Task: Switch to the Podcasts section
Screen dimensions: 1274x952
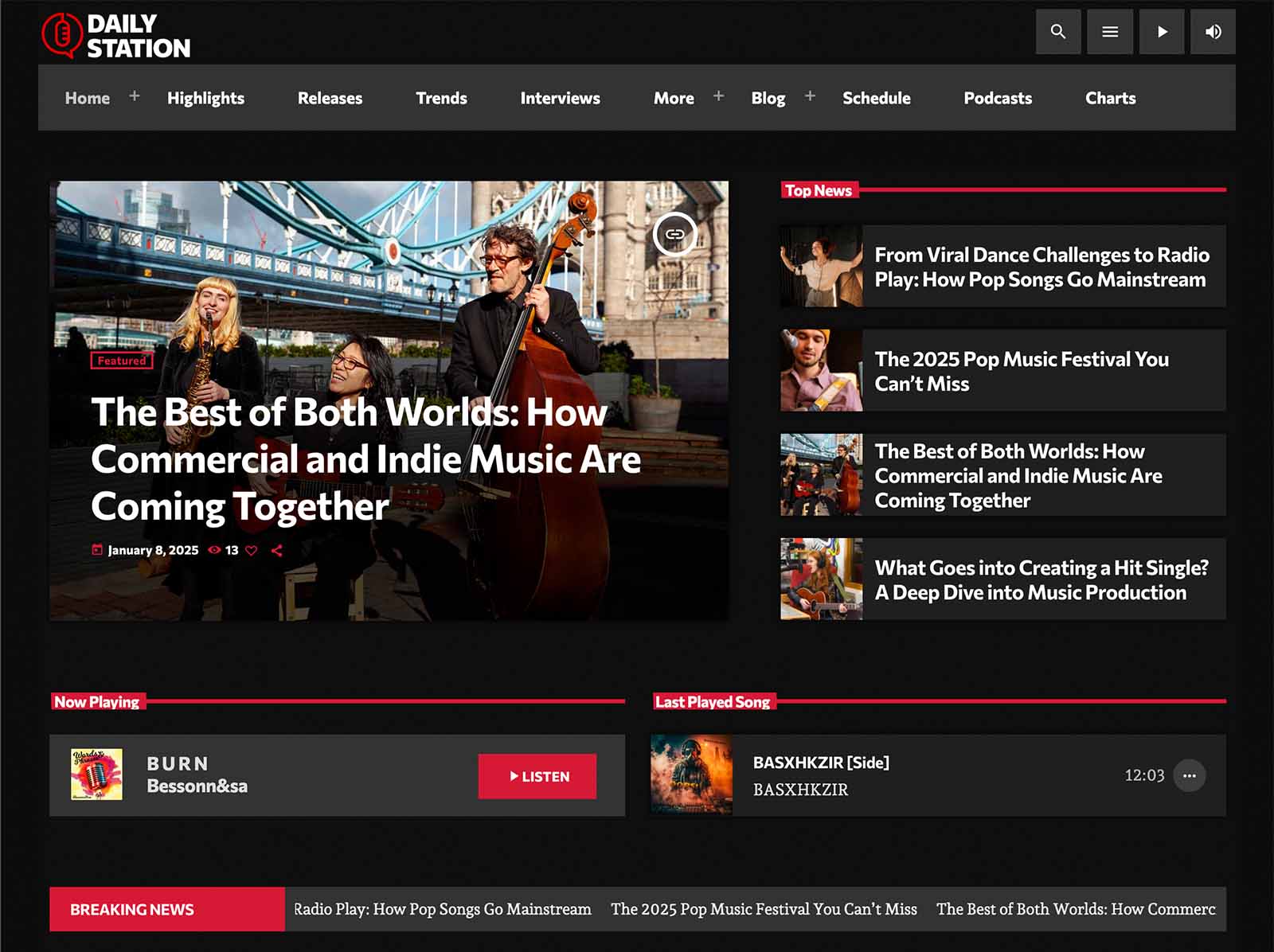Action: 998,98
